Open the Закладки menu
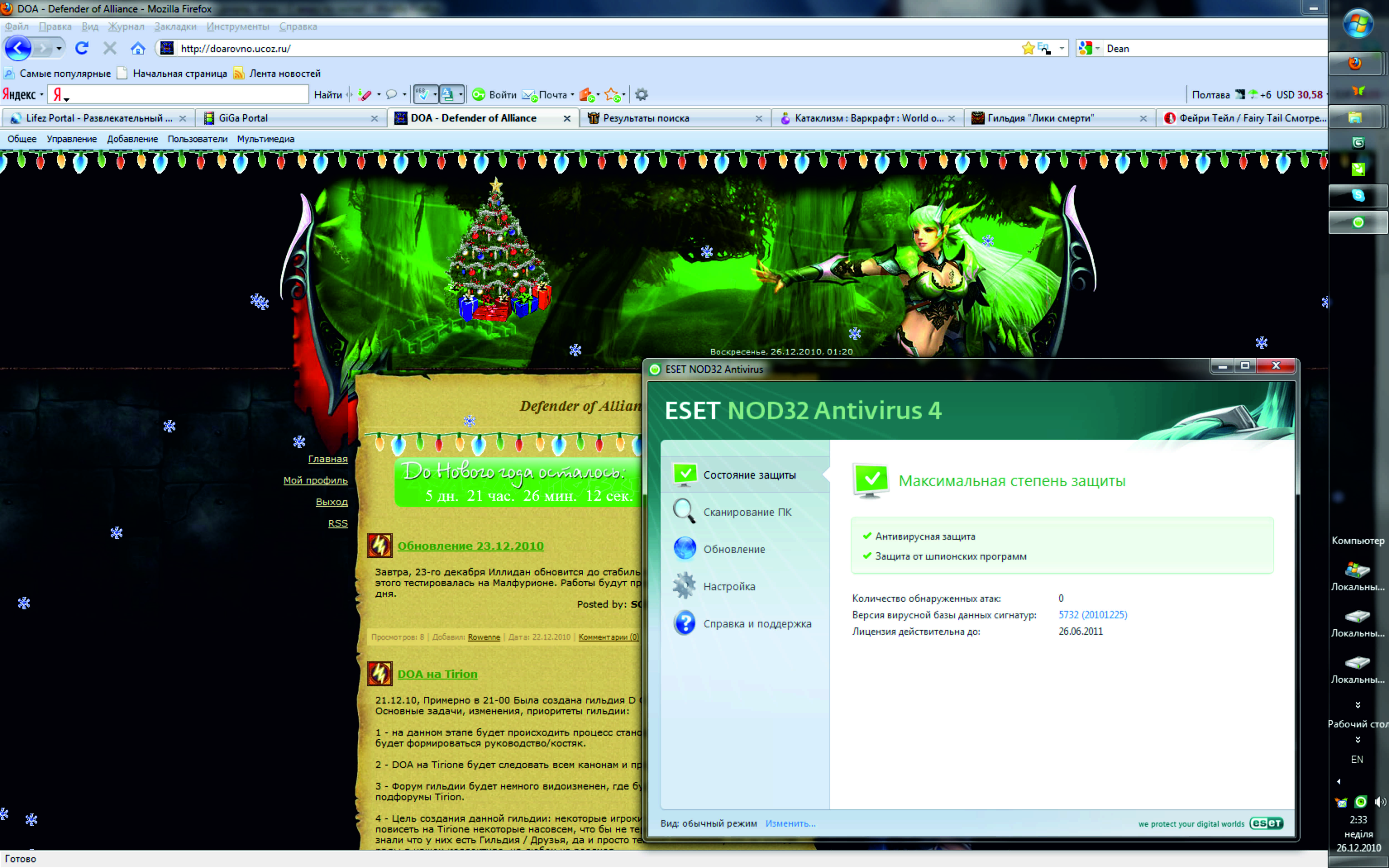 click(x=175, y=26)
